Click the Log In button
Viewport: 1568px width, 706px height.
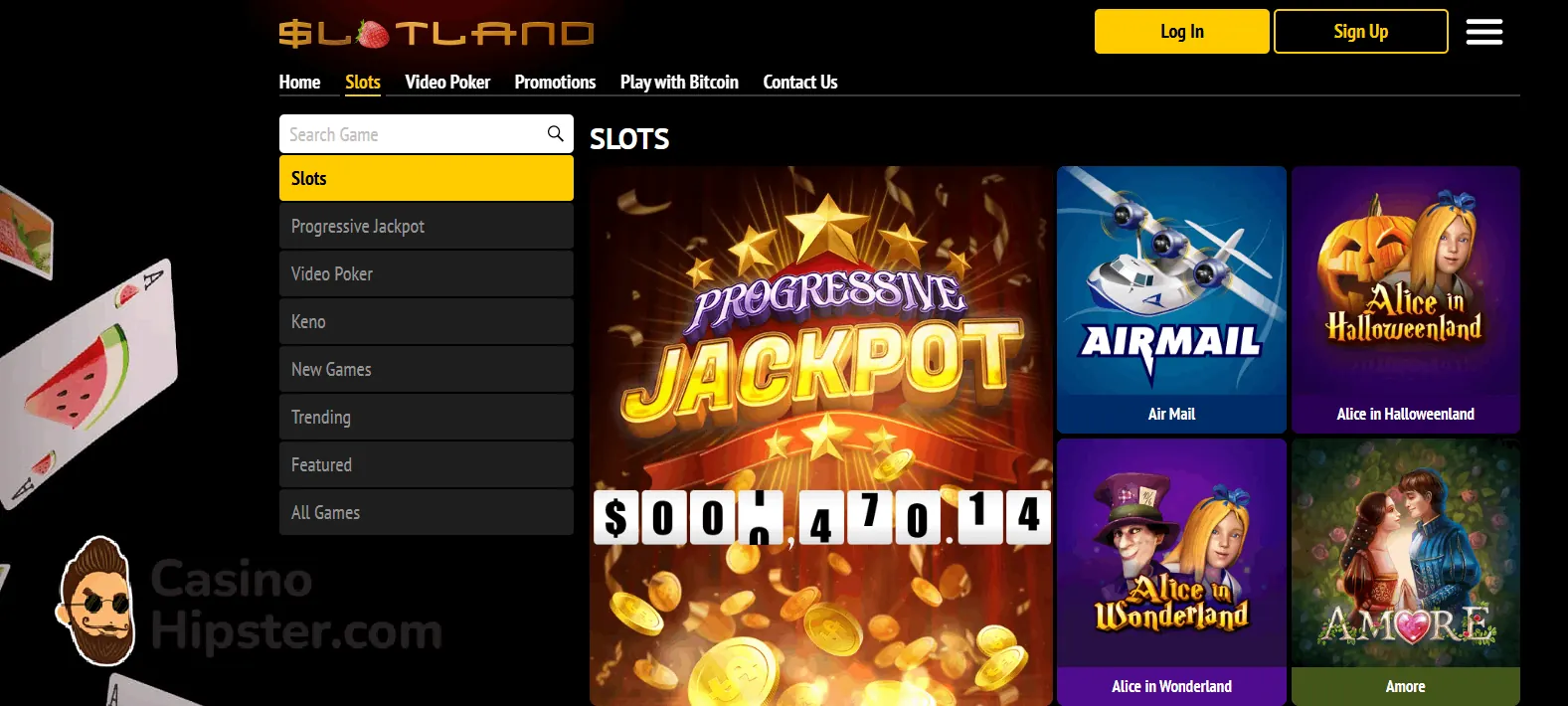(1182, 32)
